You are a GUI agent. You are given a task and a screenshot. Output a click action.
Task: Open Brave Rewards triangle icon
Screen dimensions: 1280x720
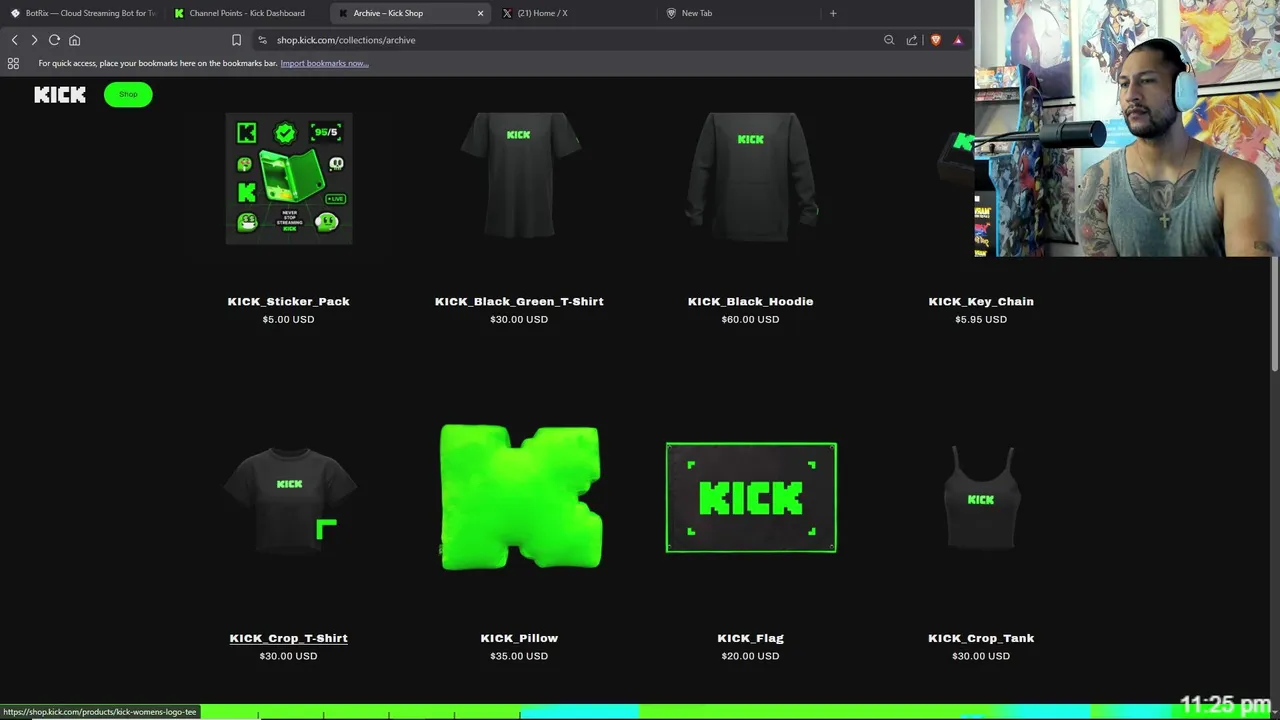(x=958, y=40)
